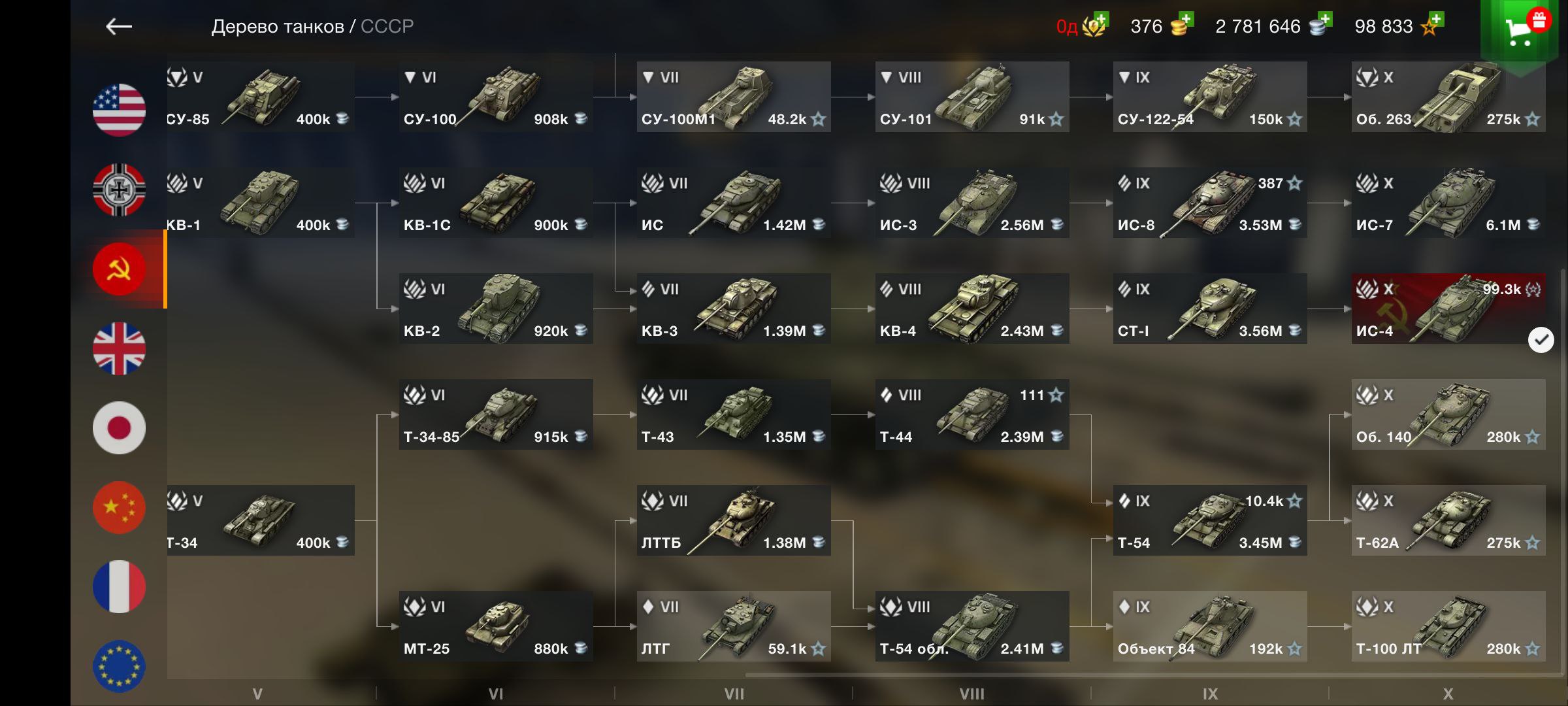Screen dimensions: 1568x706
Task: Select the European Union flag nation
Action: [119, 666]
